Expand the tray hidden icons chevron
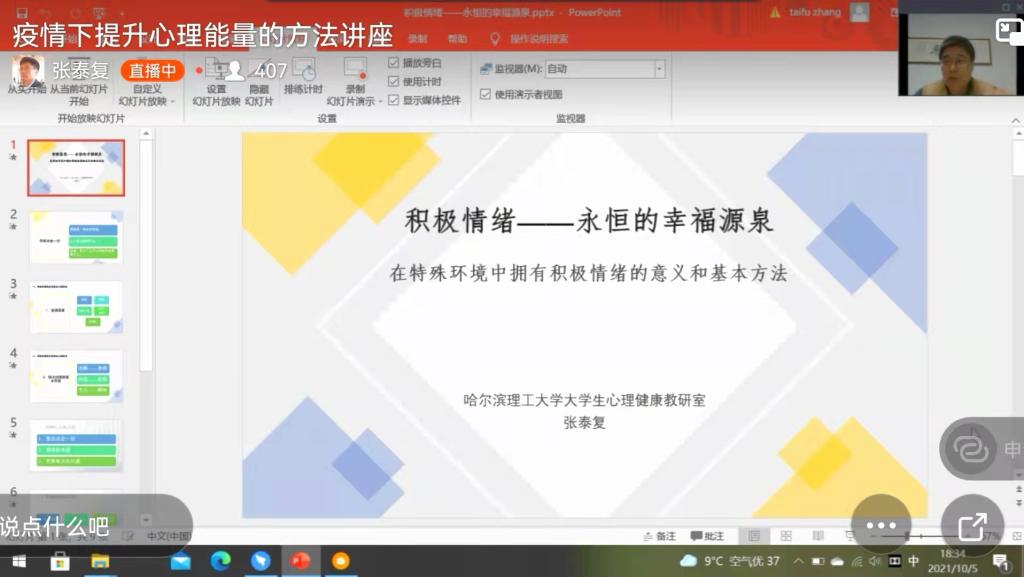This screenshot has height=577, width=1024. [799, 561]
